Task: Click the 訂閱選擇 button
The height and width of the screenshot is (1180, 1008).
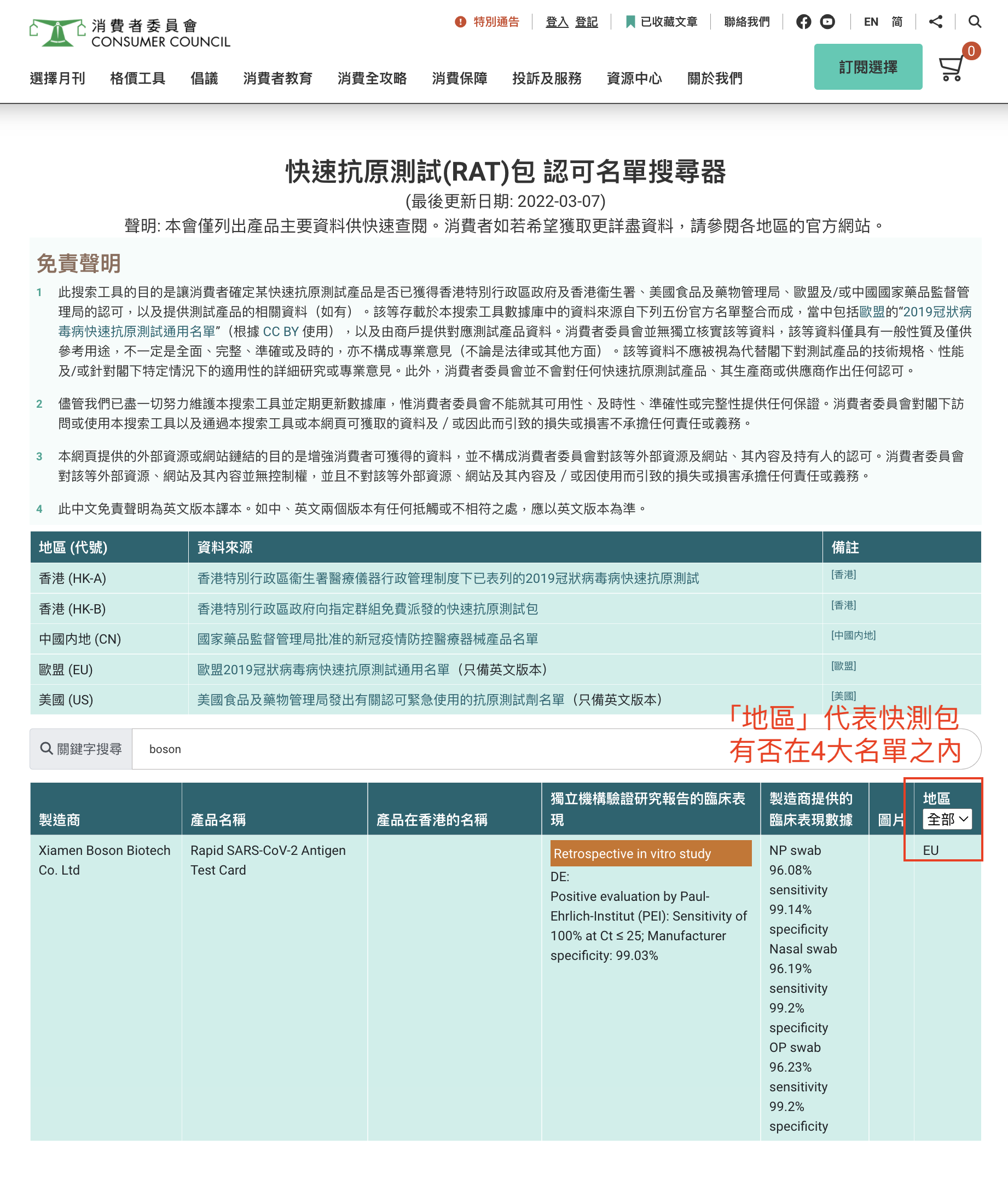Action: [867, 67]
